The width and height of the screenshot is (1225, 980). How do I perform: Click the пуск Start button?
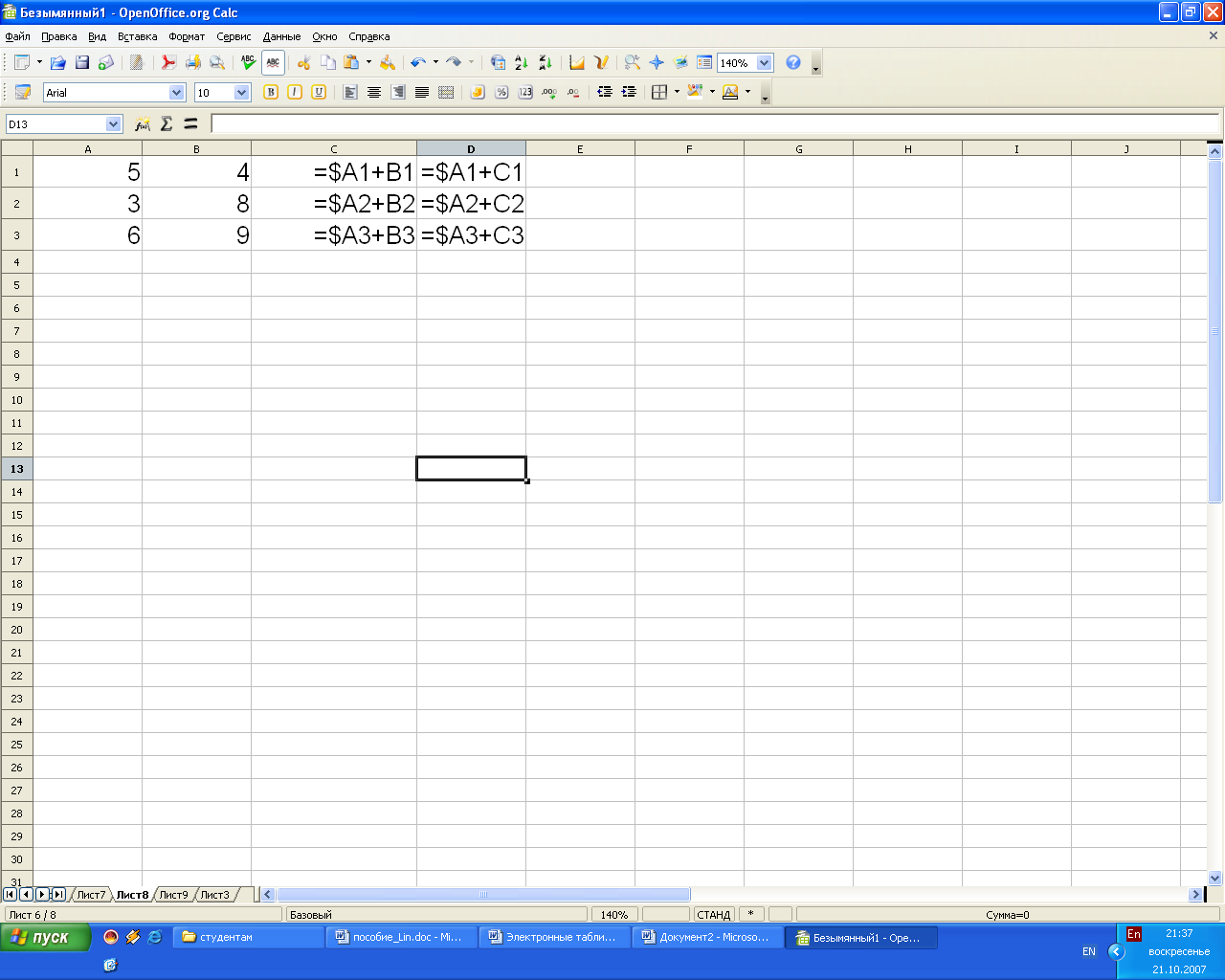tap(45, 938)
